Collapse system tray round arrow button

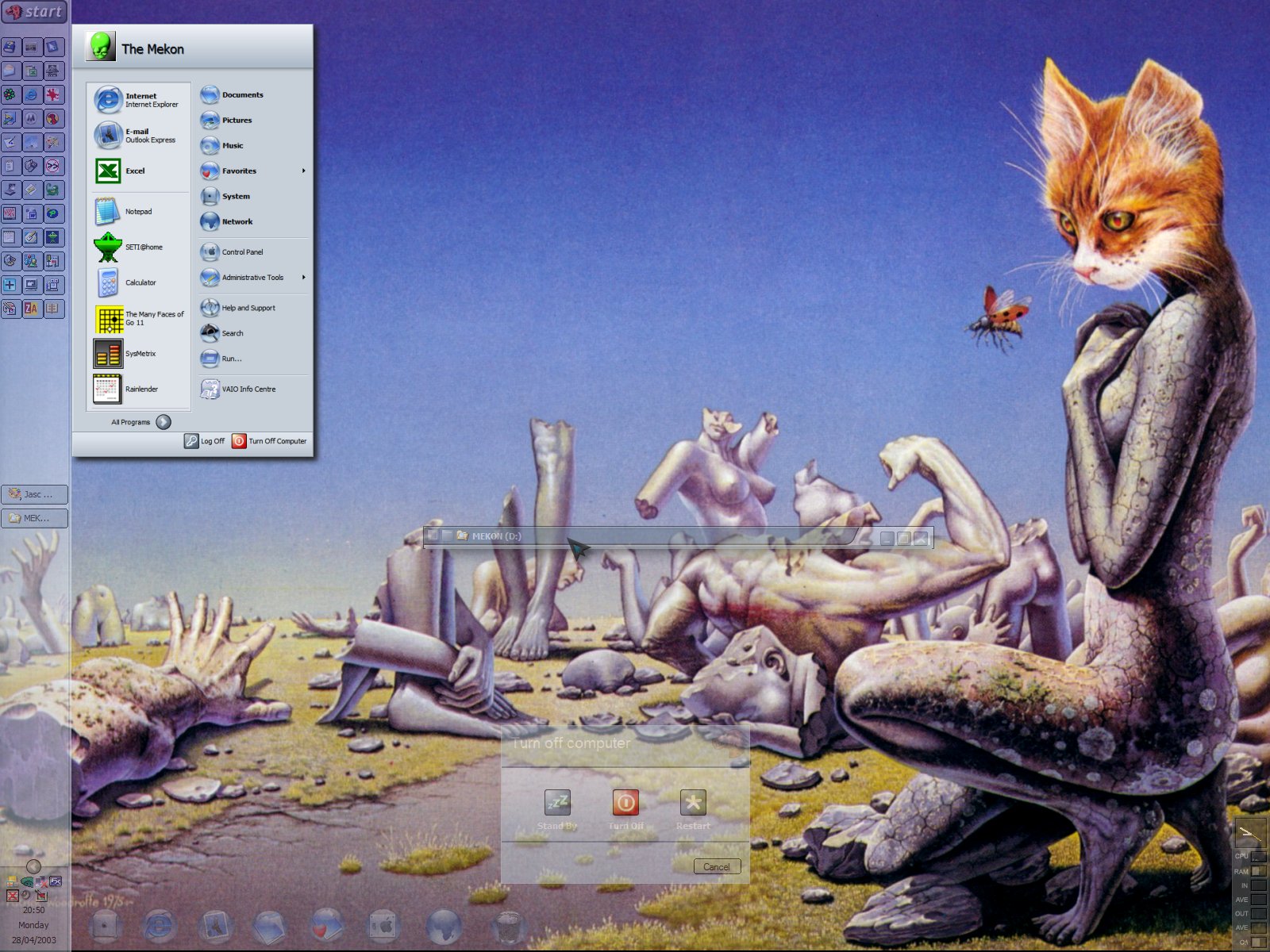click(x=33, y=866)
